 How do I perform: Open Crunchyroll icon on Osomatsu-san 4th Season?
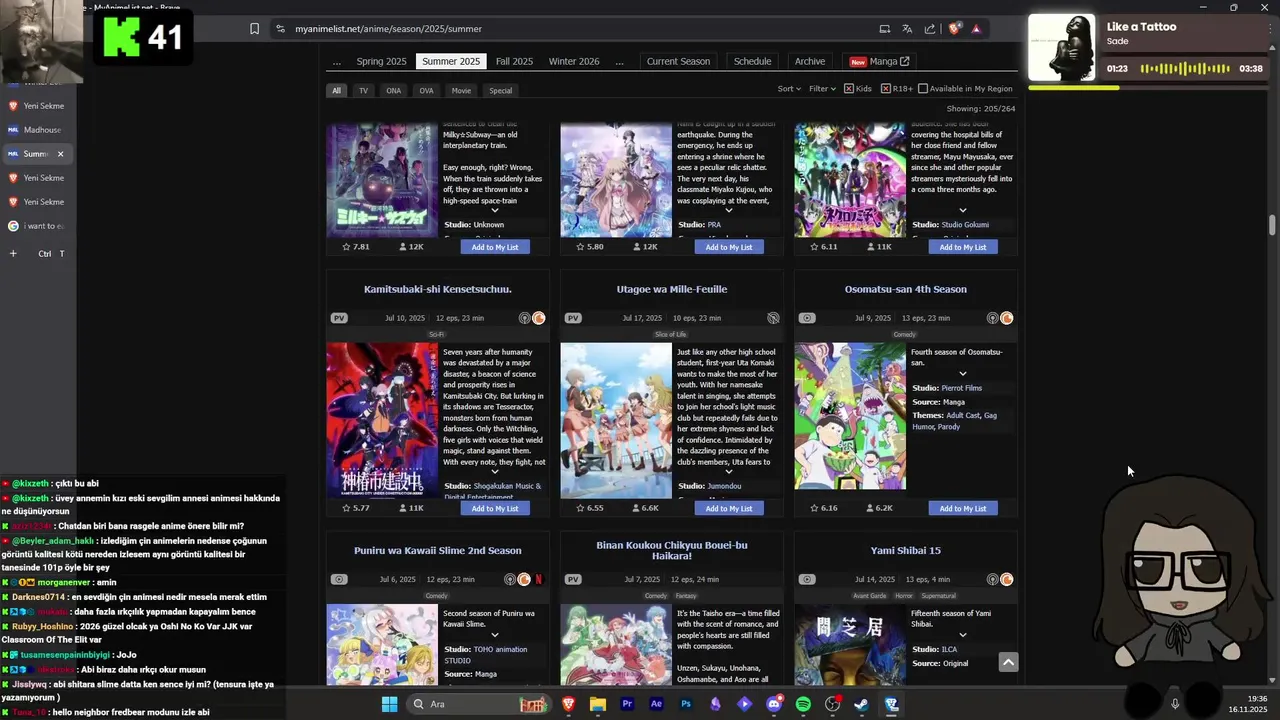pos(1006,318)
